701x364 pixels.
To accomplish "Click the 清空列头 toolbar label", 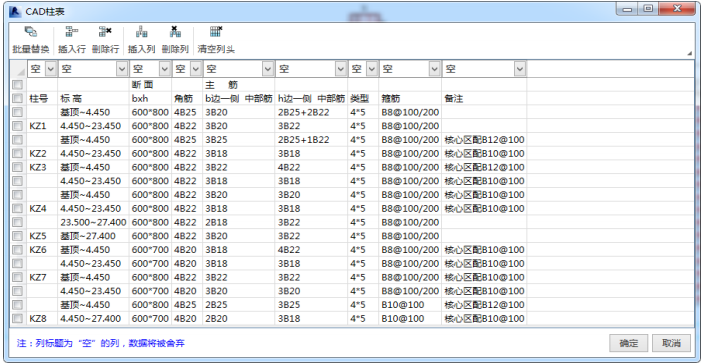I will coord(216,49).
